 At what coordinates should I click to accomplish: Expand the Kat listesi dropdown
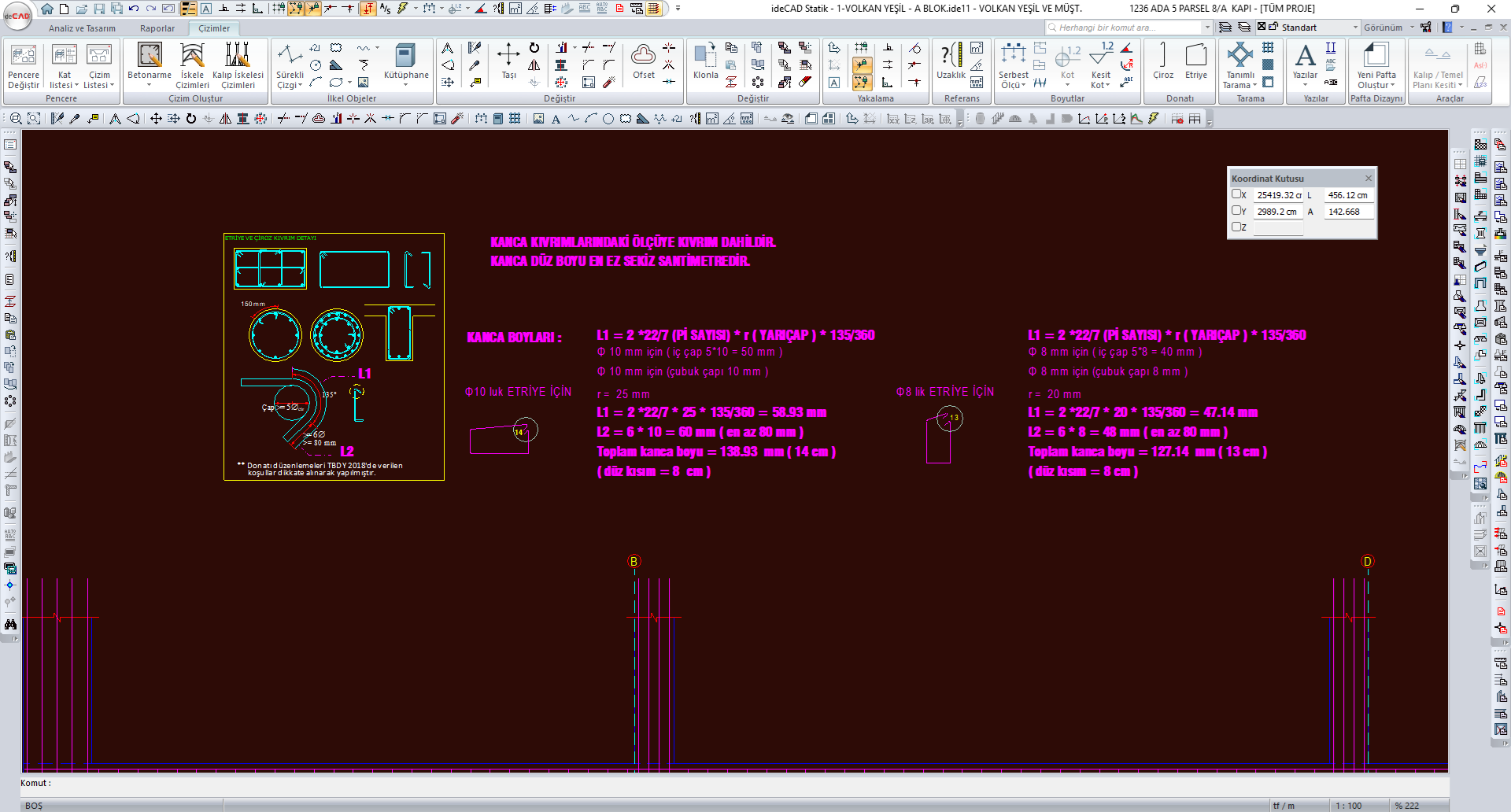pyautogui.click(x=76, y=85)
